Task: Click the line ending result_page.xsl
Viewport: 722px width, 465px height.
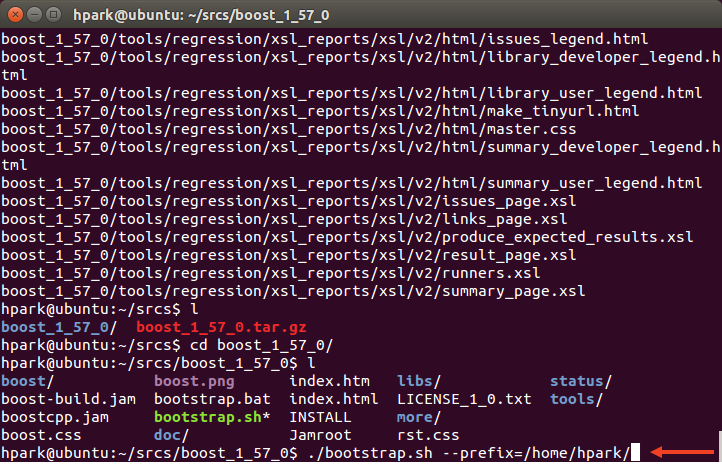Action: tap(288, 255)
